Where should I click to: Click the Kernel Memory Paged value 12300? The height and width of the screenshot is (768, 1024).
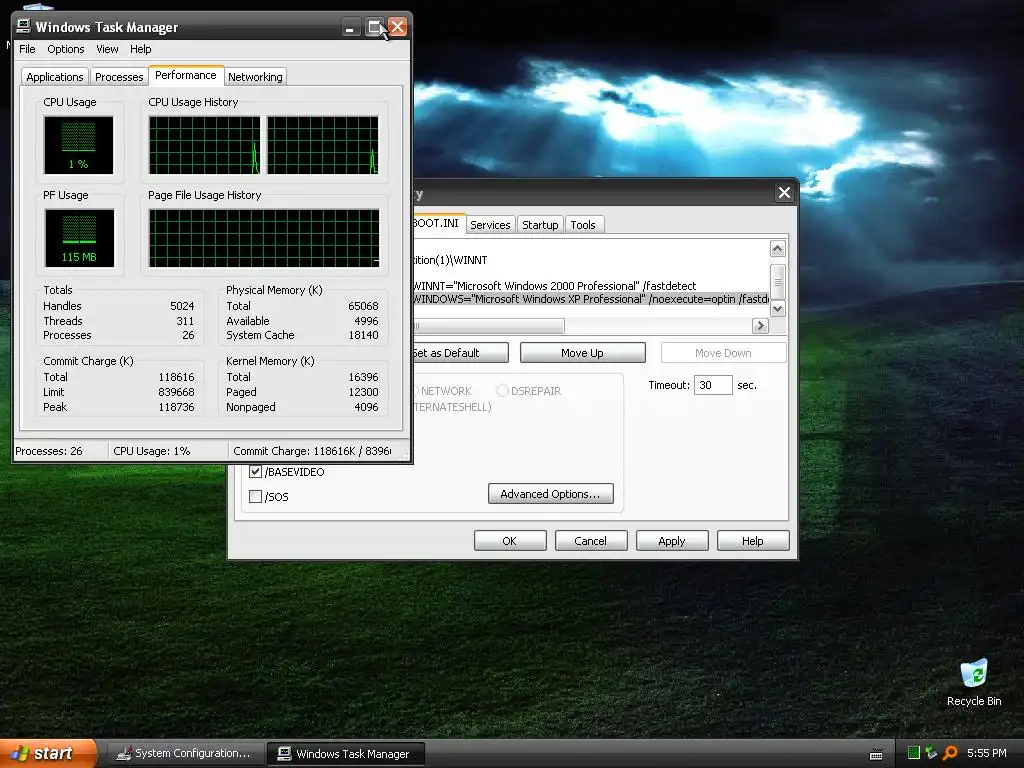363,392
